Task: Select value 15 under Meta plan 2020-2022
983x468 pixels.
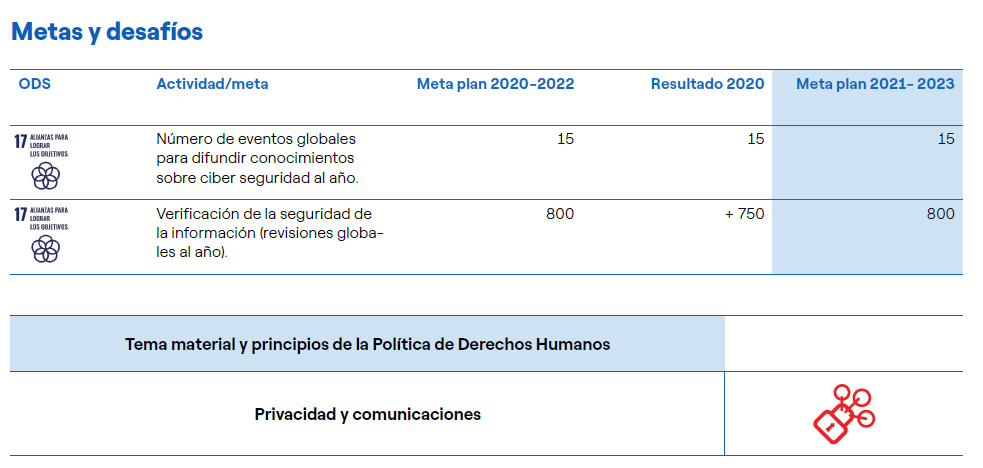Action: click(565, 139)
